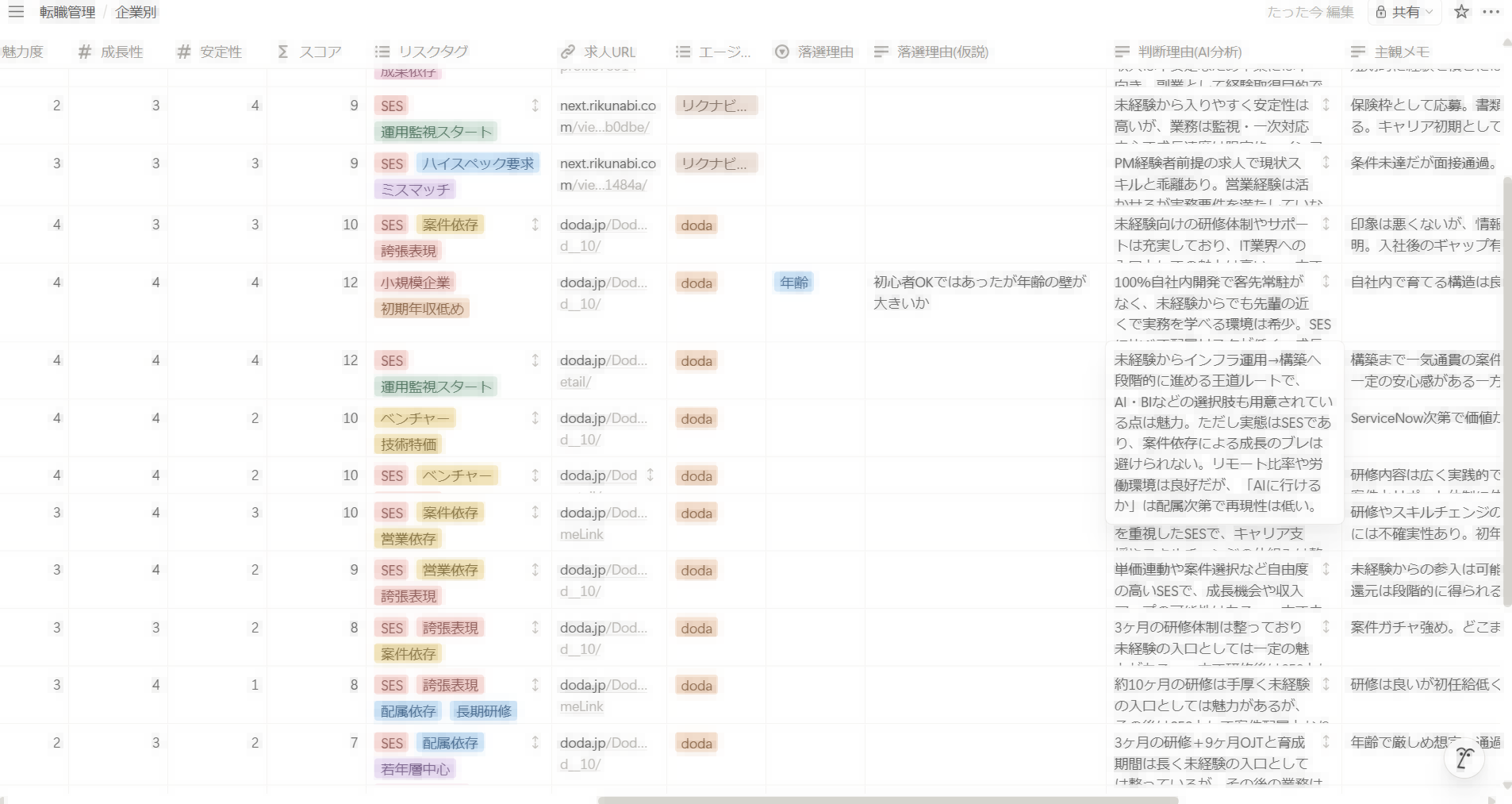This screenshot has height=804, width=1512.
Task: Click the list icon on the リスクタグ column
Action: coord(382,51)
